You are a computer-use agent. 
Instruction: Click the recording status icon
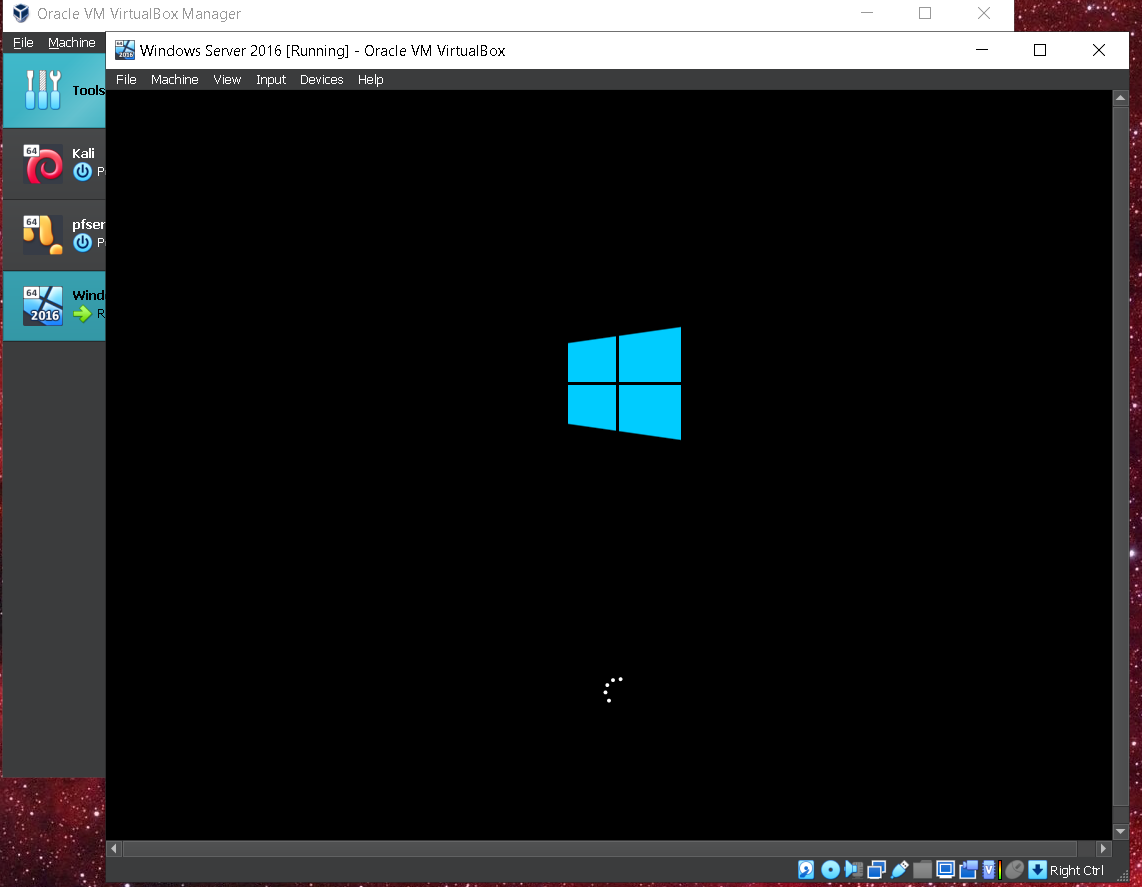point(969,870)
